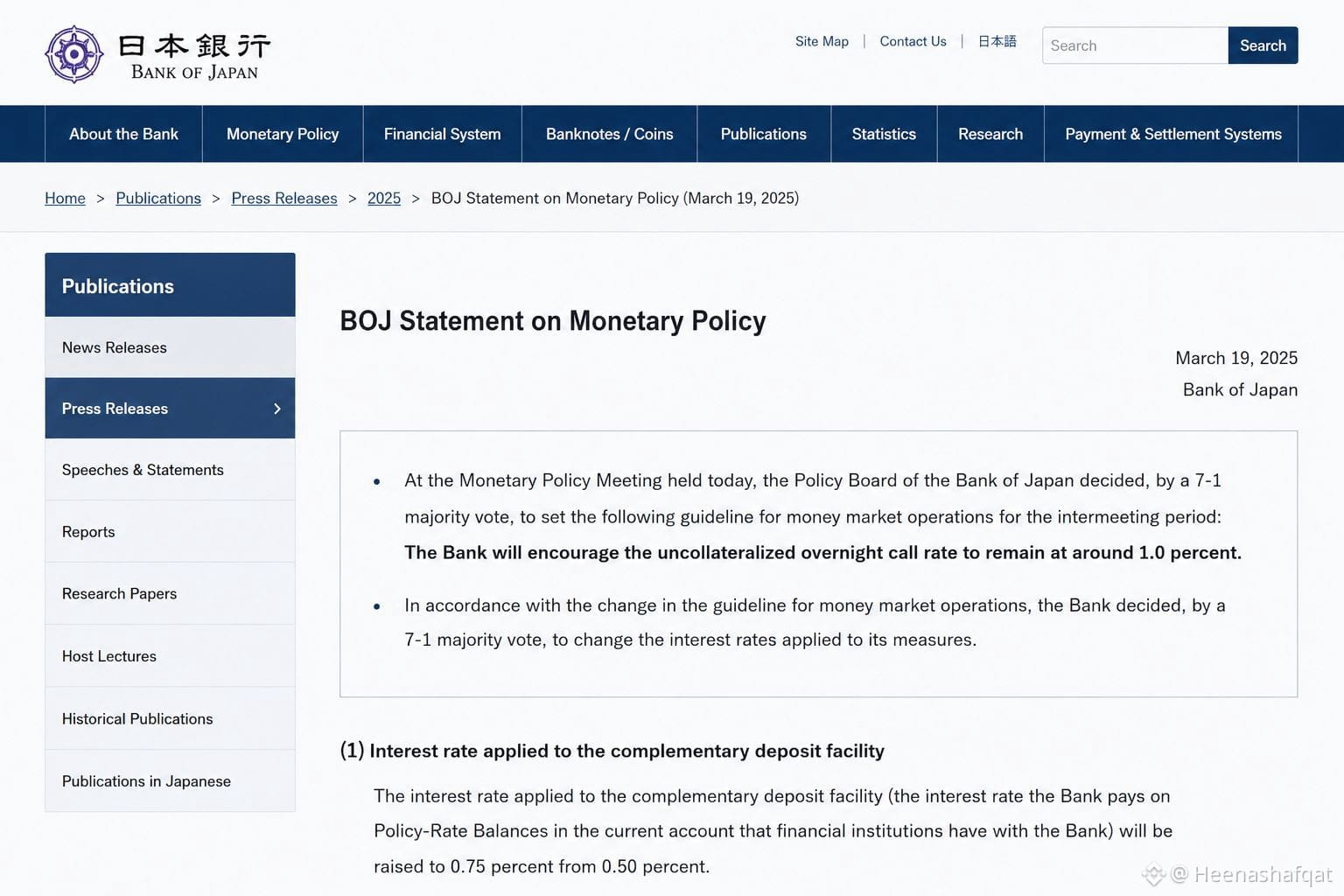Open the Monetary Policy menu

pyautogui.click(x=283, y=134)
